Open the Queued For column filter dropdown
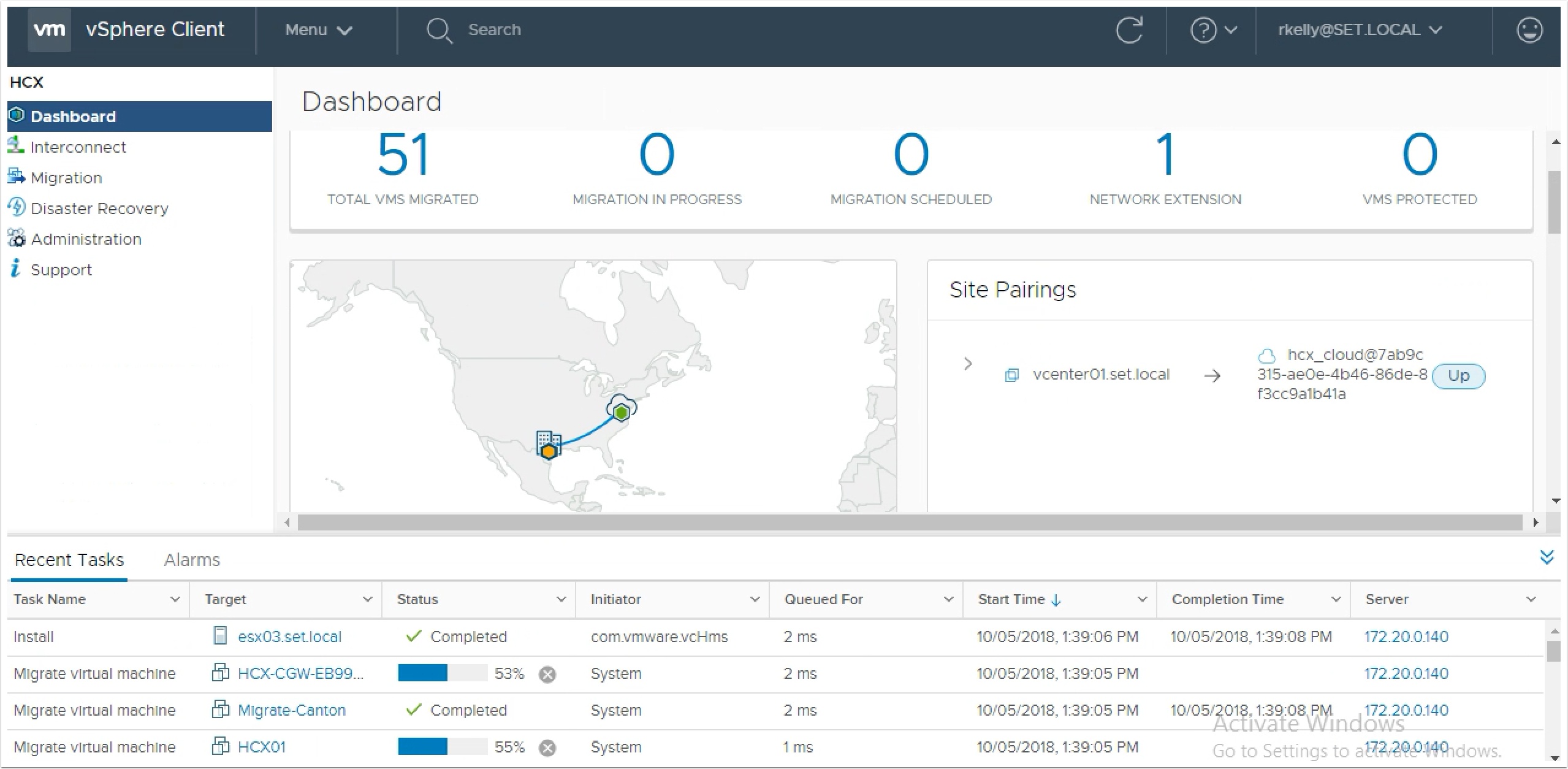Viewport: 1568px width, 769px height. (x=948, y=599)
